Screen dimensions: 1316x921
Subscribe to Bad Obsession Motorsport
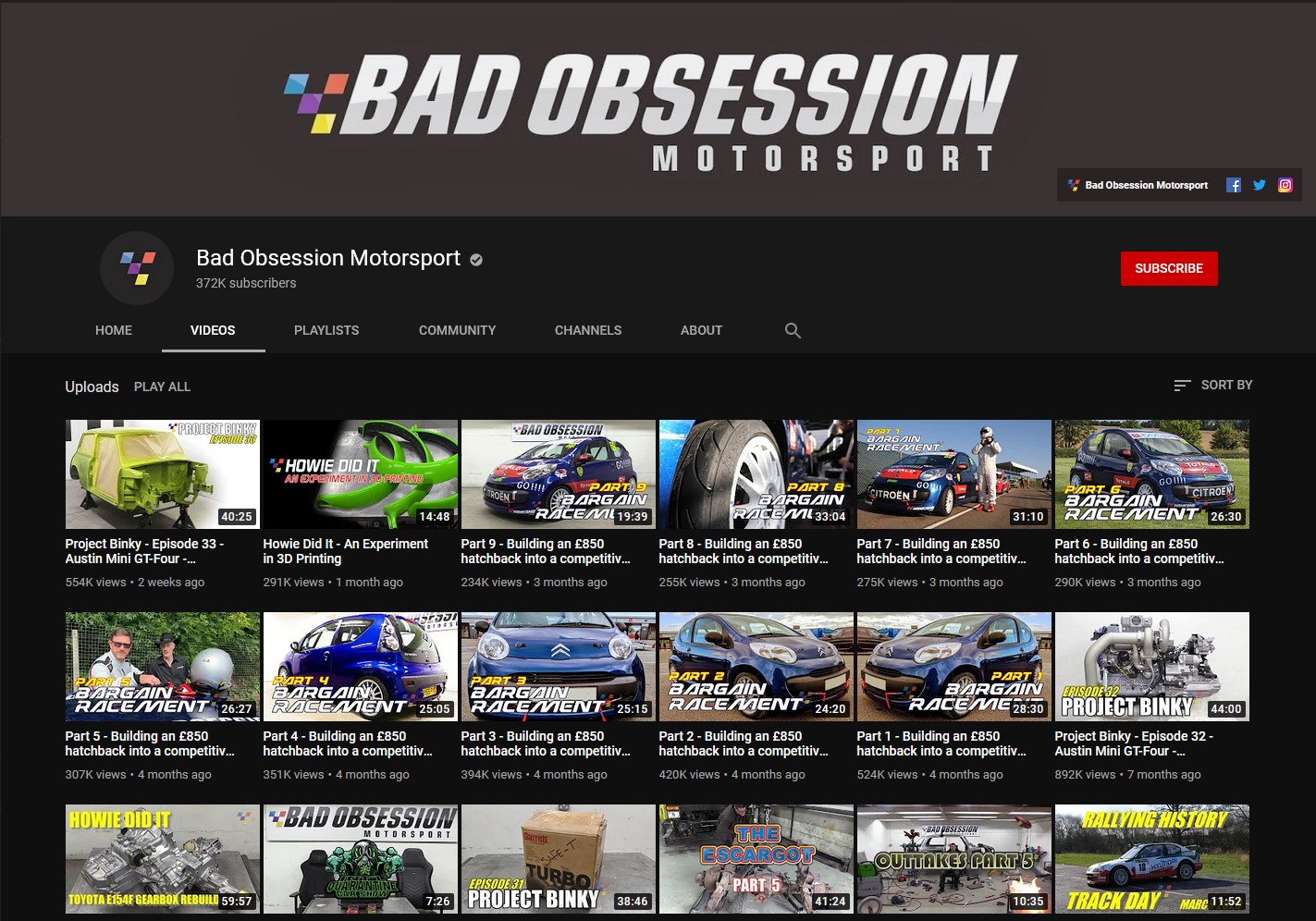pyautogui.click(x=1169, y=268)
